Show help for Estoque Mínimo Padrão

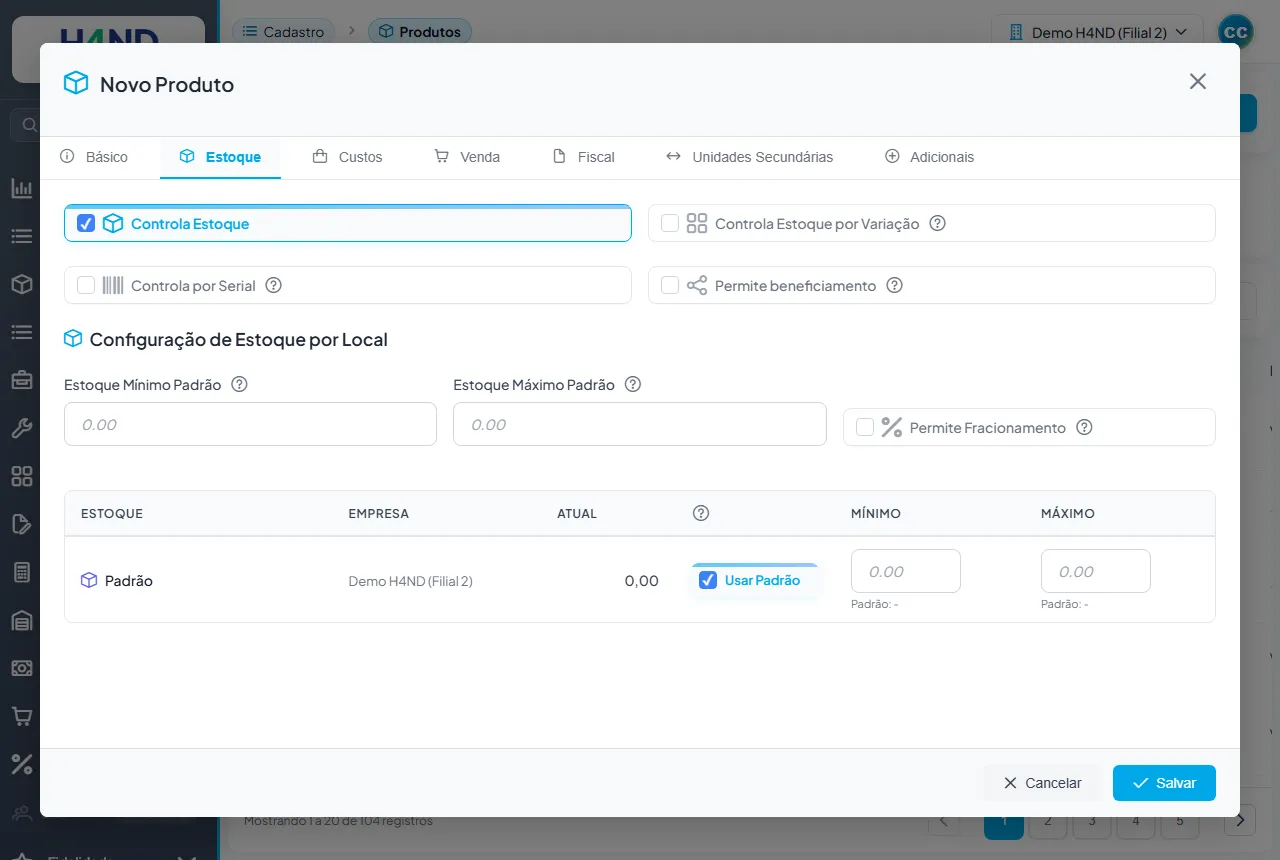(x=239, y=384)
